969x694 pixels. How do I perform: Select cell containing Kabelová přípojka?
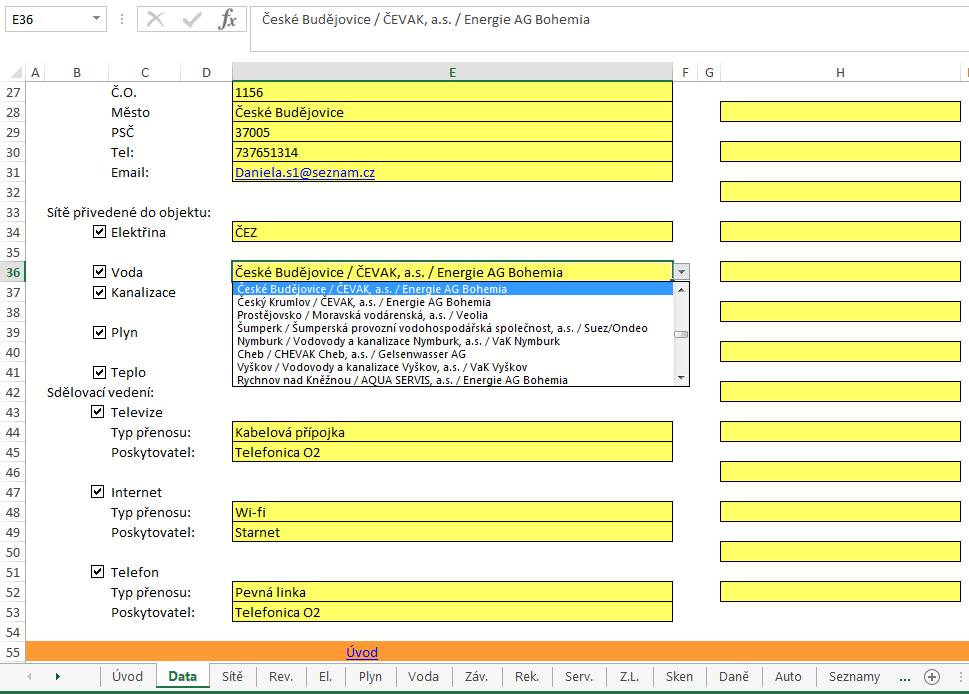click(452, 432)
